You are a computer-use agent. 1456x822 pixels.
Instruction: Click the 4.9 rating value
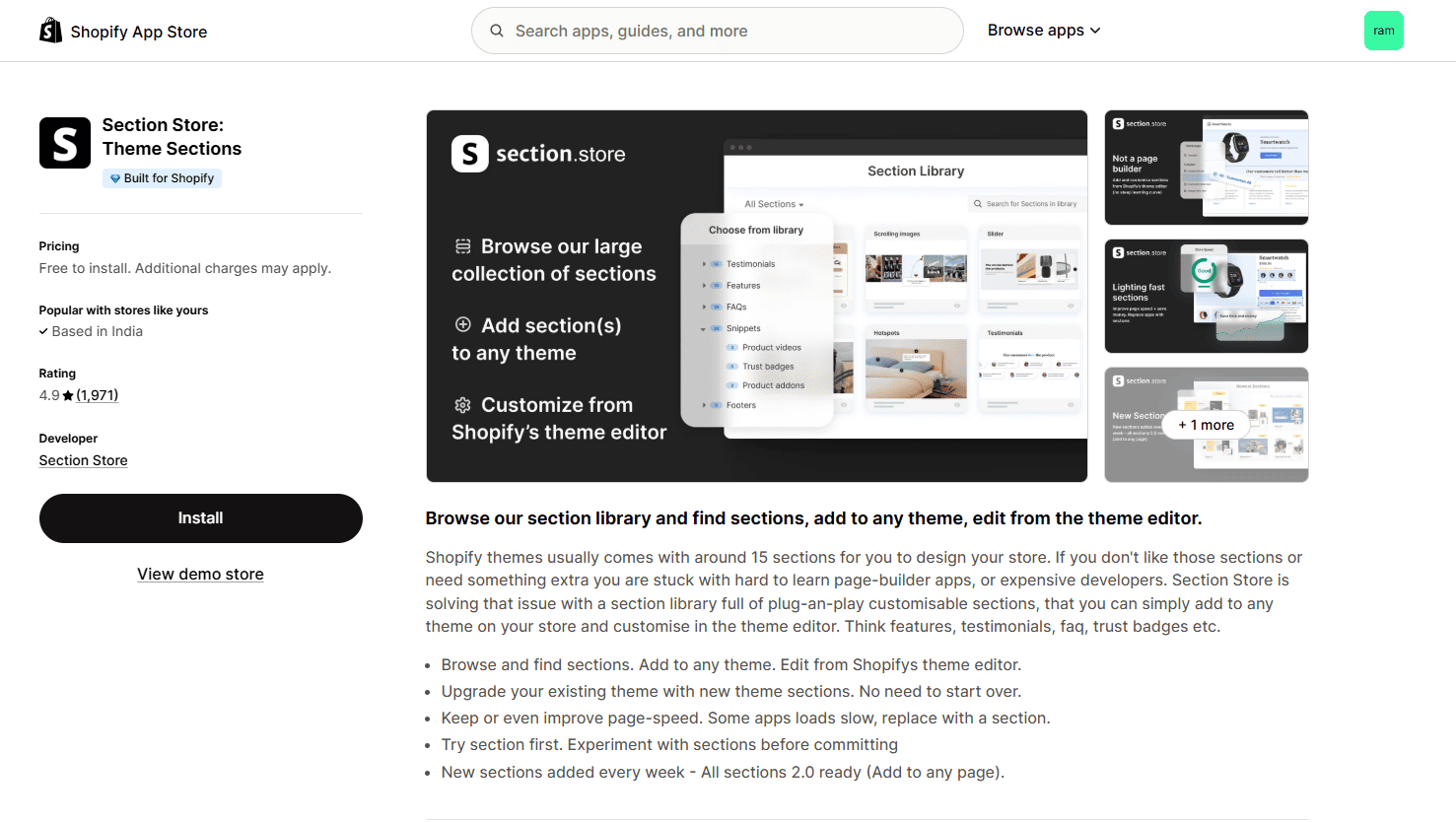coord(49,395)
